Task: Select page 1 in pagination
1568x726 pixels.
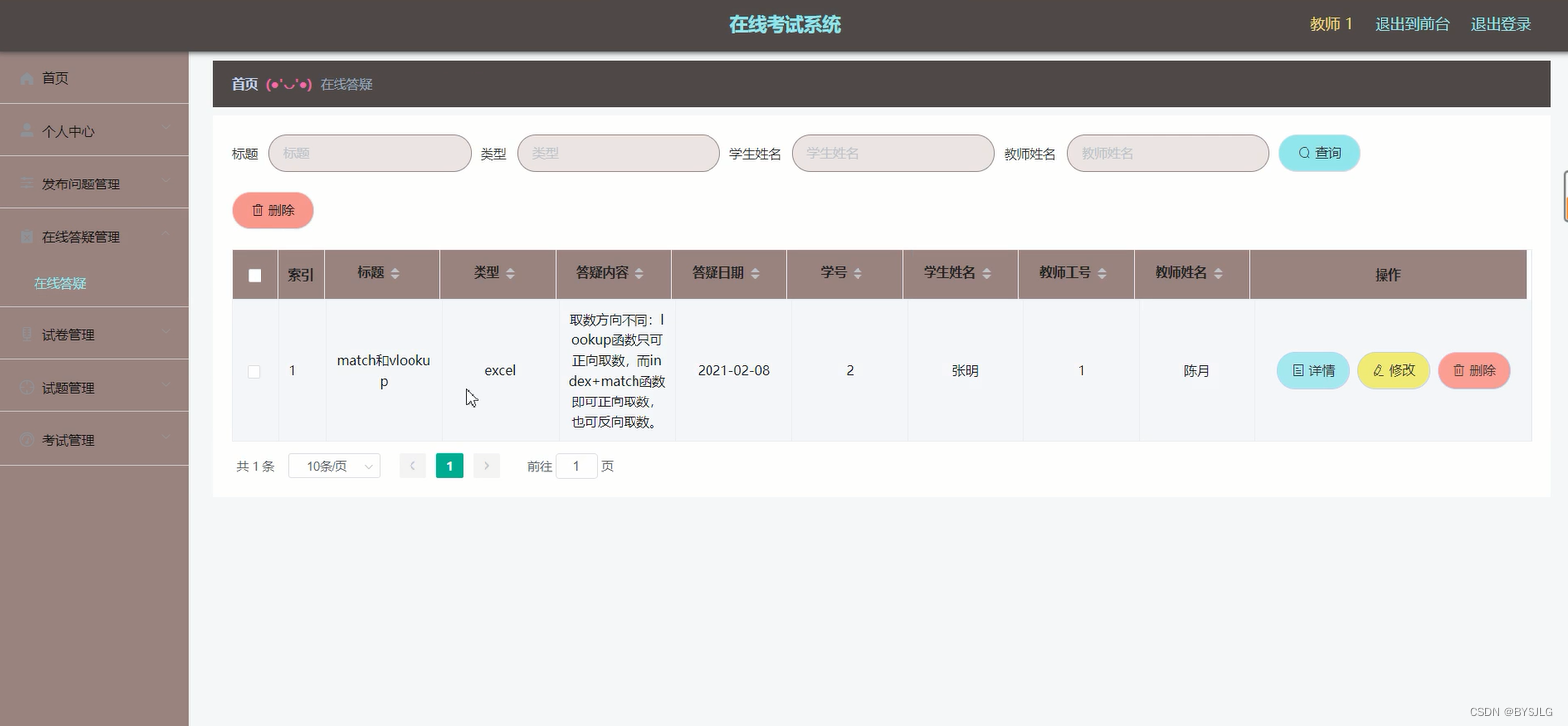Action: [450, 466]
